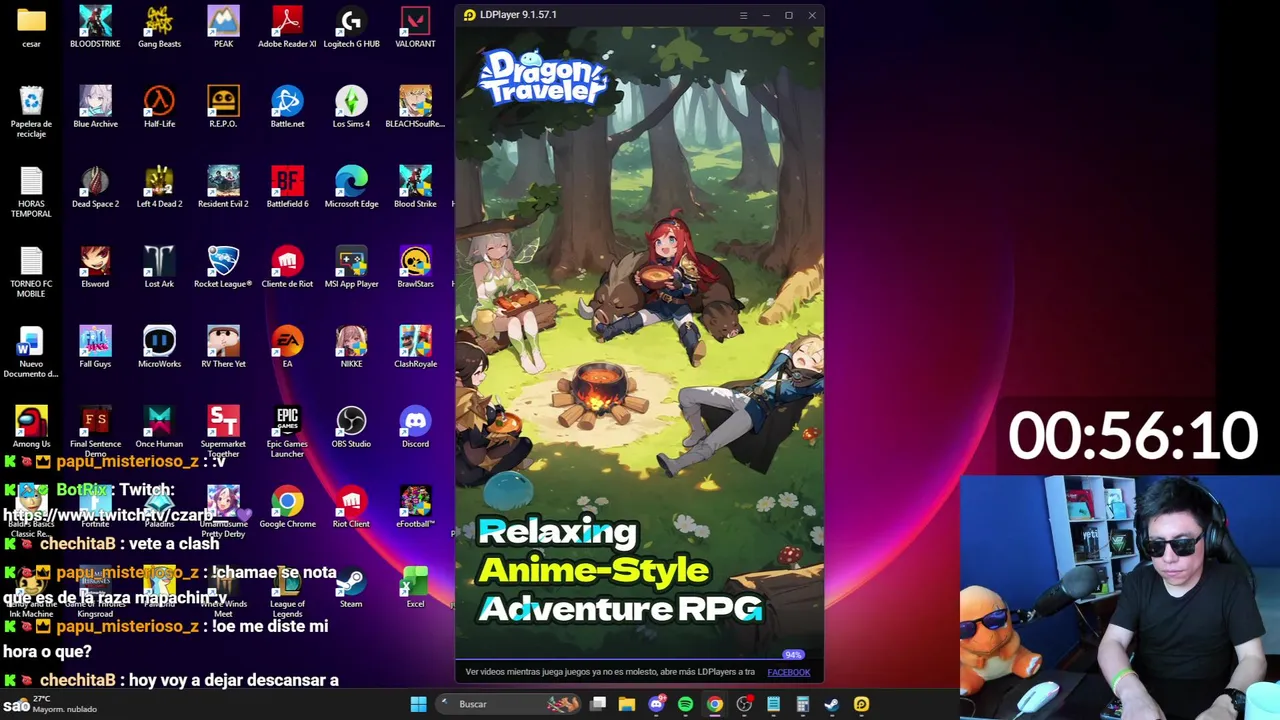Select the ClashRoyale desktop icon
Viewport: 1280px width, 720px height.
click(x=415, y=347)
